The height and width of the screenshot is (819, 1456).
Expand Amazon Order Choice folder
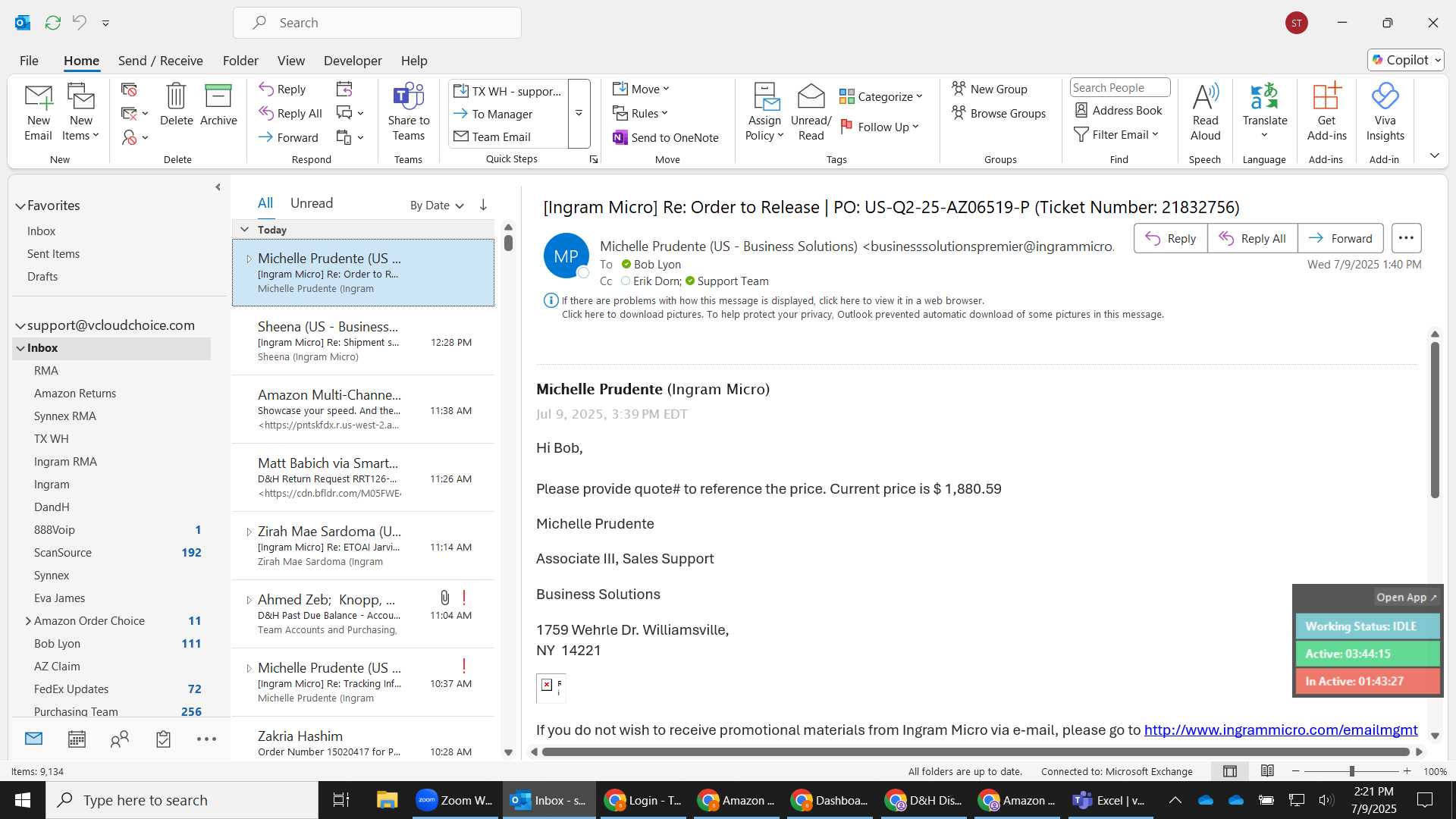tap(28, 620)
